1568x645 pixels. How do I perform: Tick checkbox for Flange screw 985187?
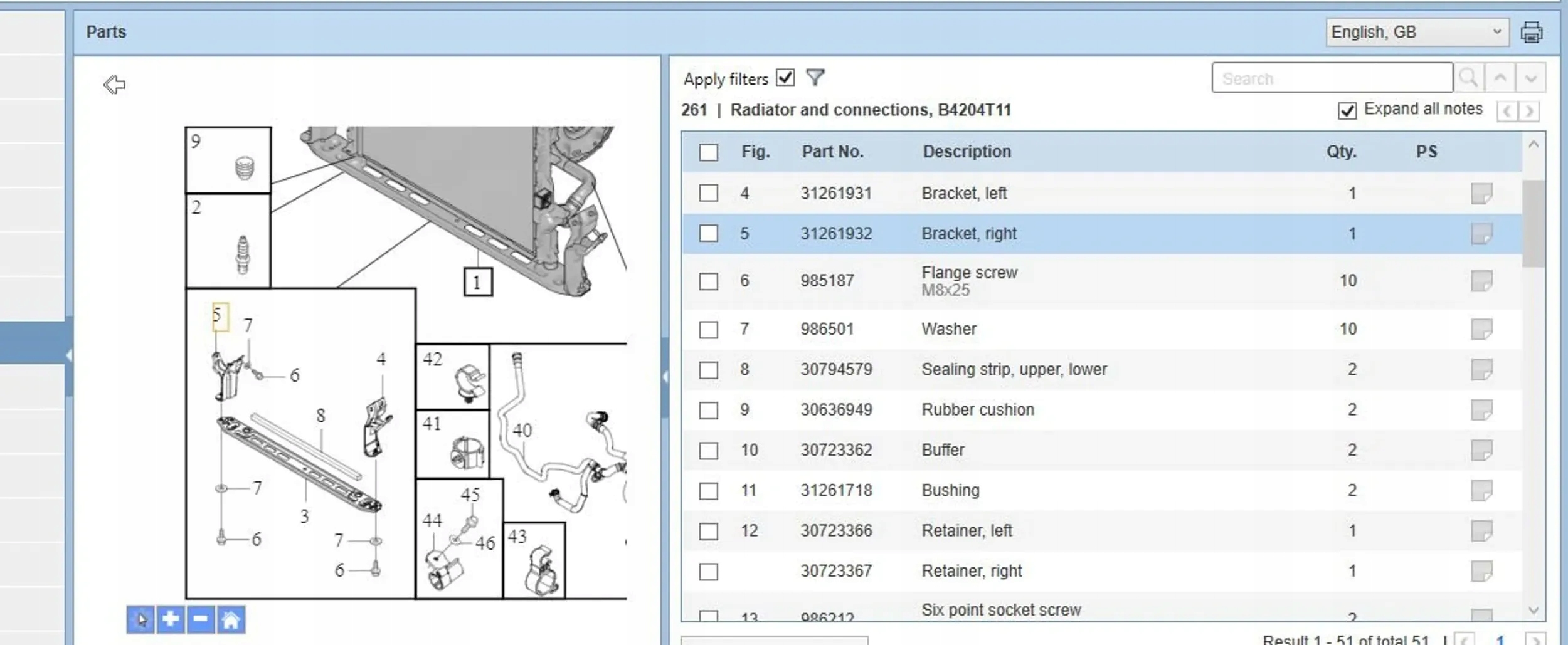(708, 281)
